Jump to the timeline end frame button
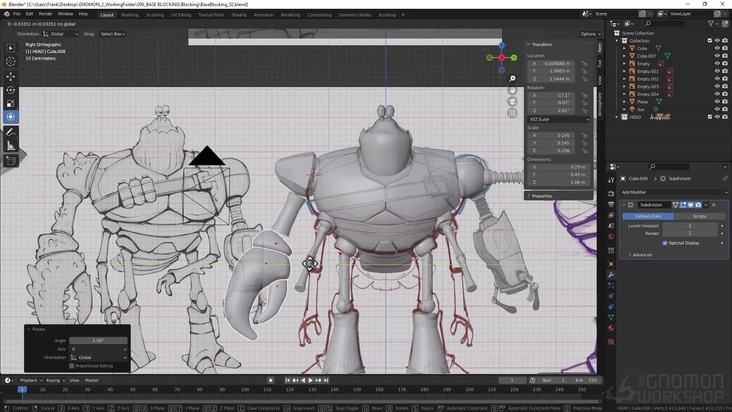Viewport: 732px width, 412px height. [326, 380]
